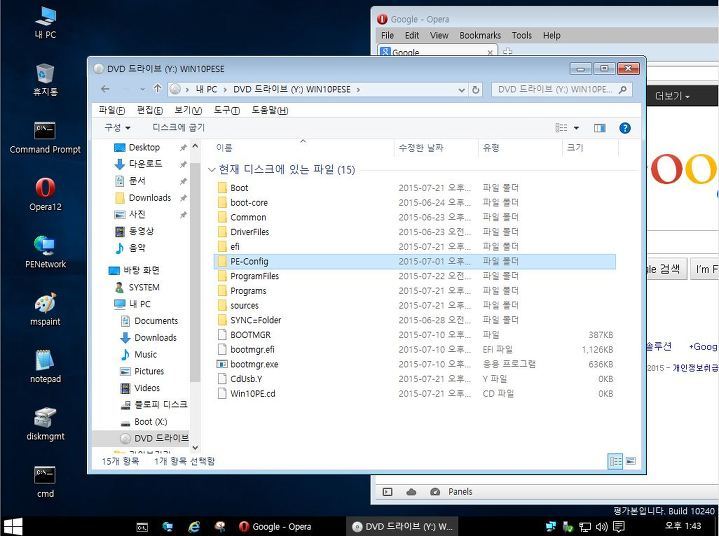
Task: Open the recent locations dropdown arrow
Action: pos(143,89)
